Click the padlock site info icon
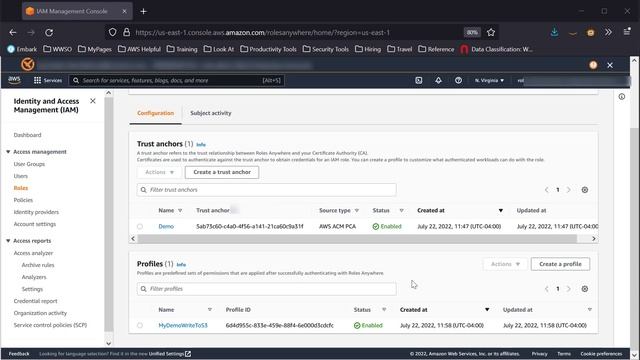This screenshot has width=640, height=360. pos(127,32)
